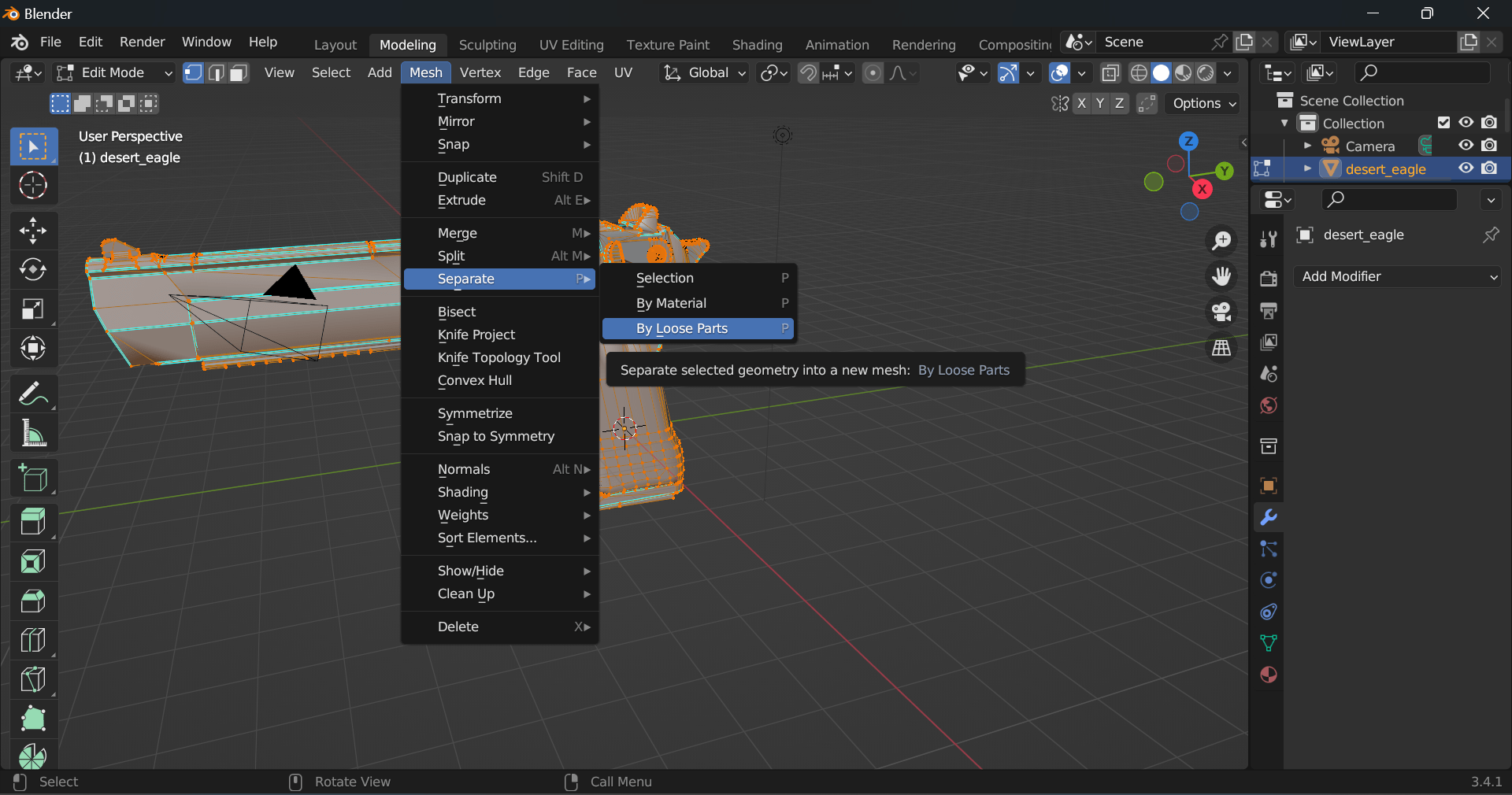The height and width of the screenshot is (795, 1512).
Task: Click the Toggle X-Ray icon in the header
Action: click(x=1110, y=73)
